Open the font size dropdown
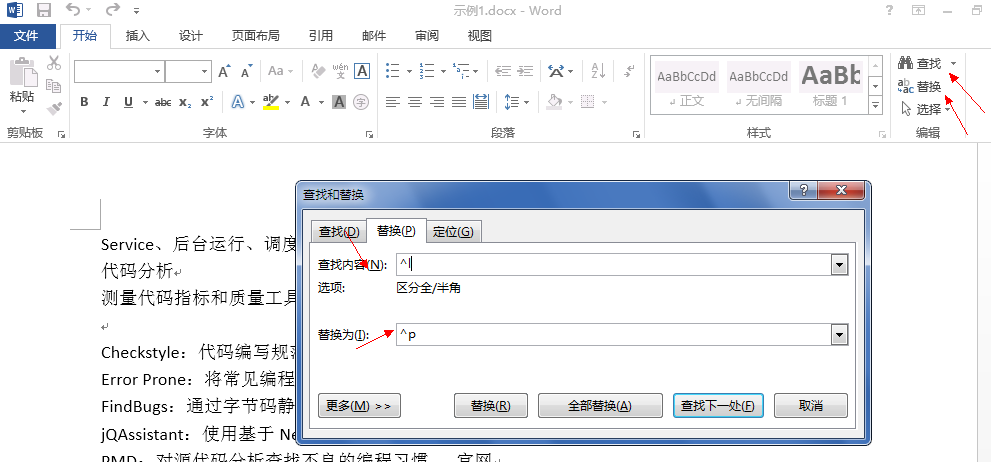The width and height of the screenshot is (991, 462). coord(204,72)
